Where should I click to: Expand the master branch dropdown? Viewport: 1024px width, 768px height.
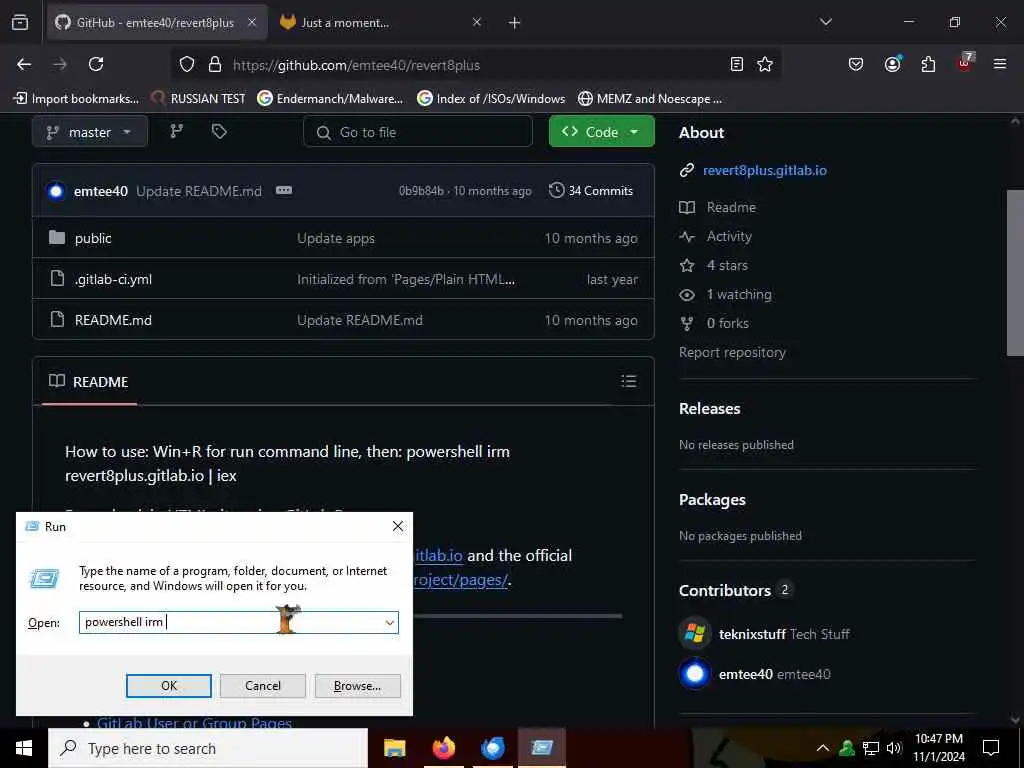click(89, 132)
